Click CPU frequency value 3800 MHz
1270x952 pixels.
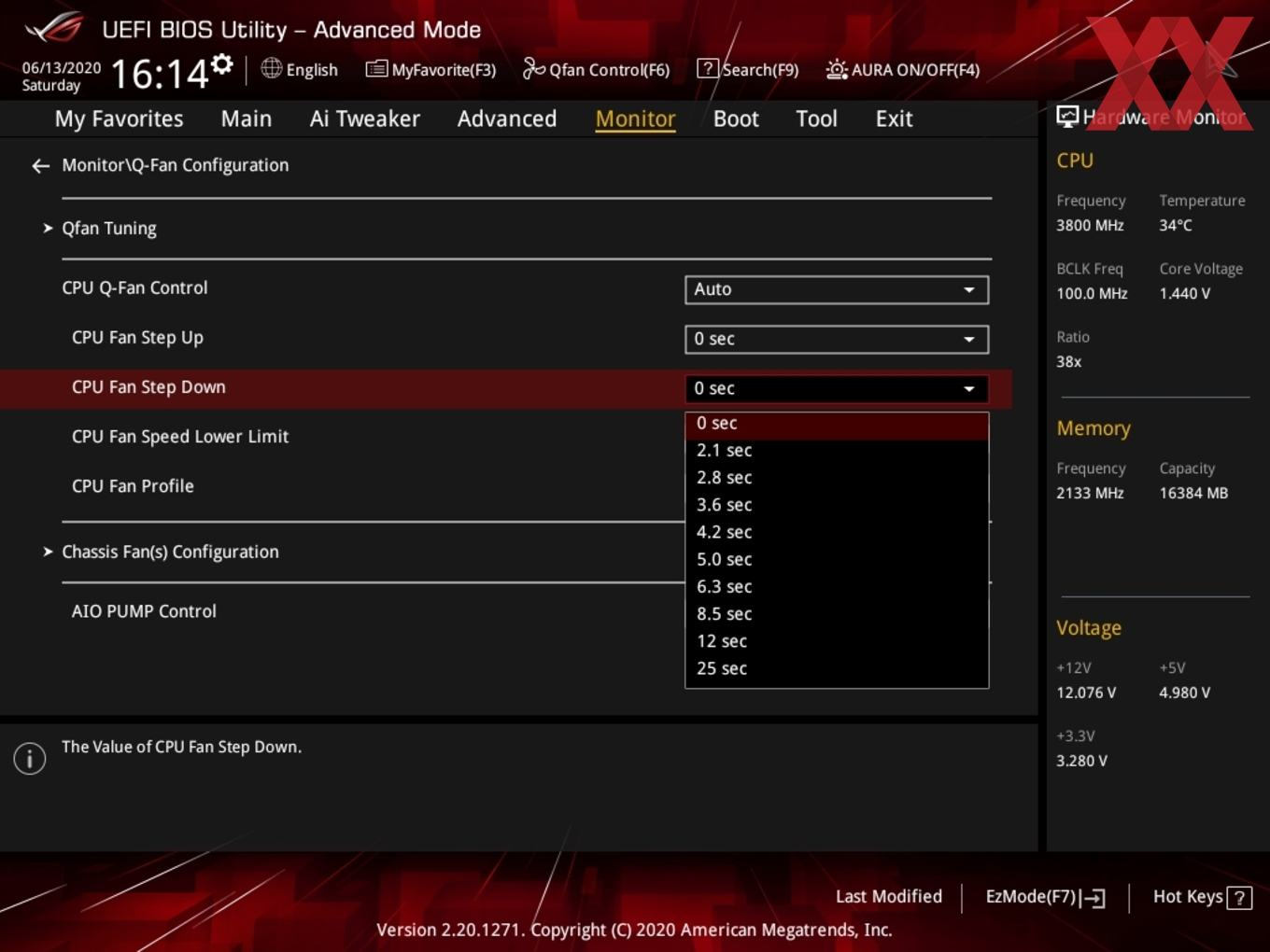tap(1090, 226)
